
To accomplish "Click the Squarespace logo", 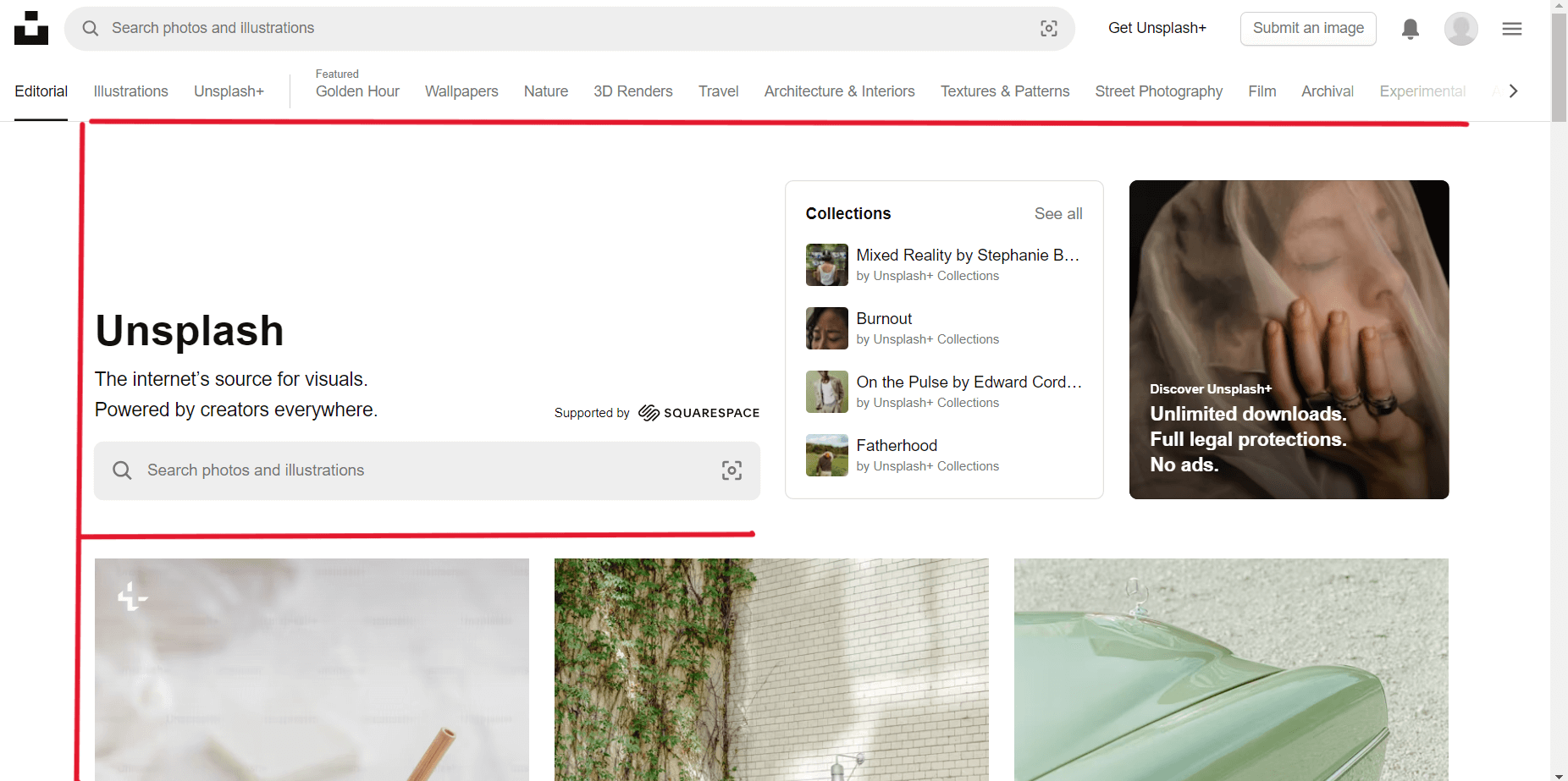I will coord(699,413).
